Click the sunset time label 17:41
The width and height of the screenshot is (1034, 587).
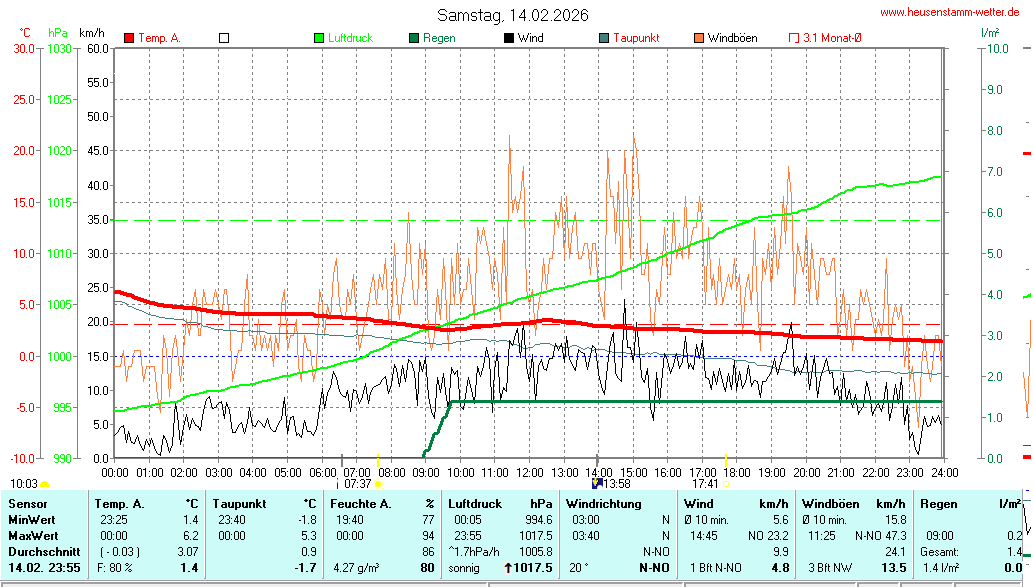click(706, 484)
